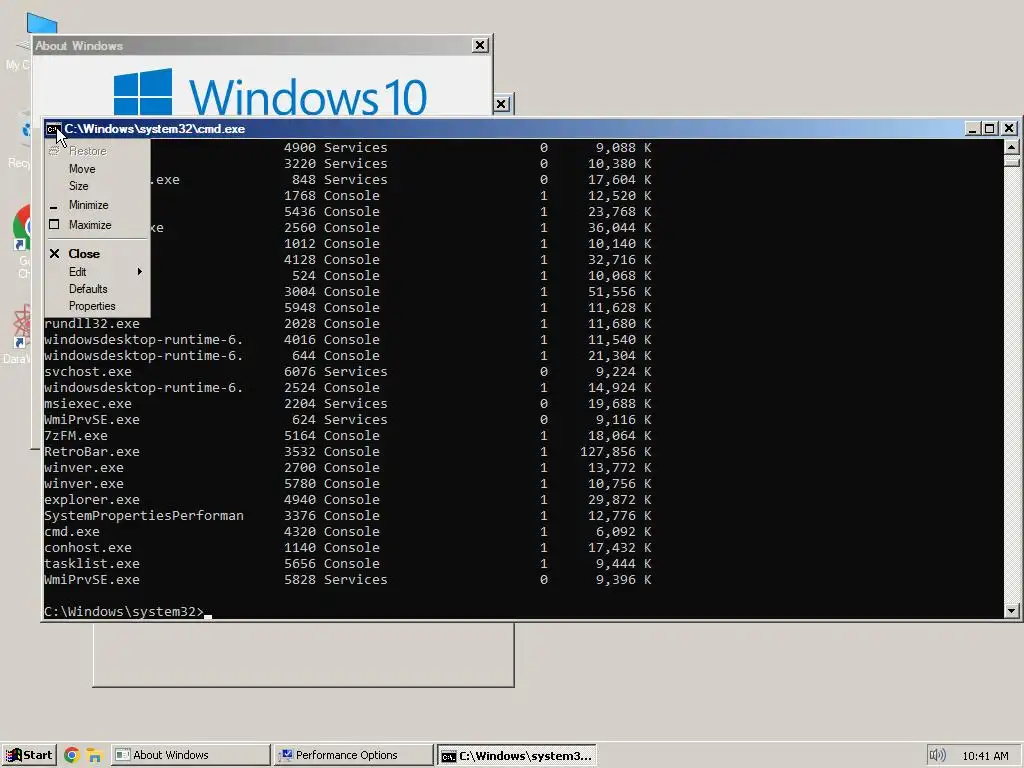Screen dimensions: 1024x768
Task: Click PID 5656 in tasklist output
Action: pyautogui.click(x=300, y=564)
